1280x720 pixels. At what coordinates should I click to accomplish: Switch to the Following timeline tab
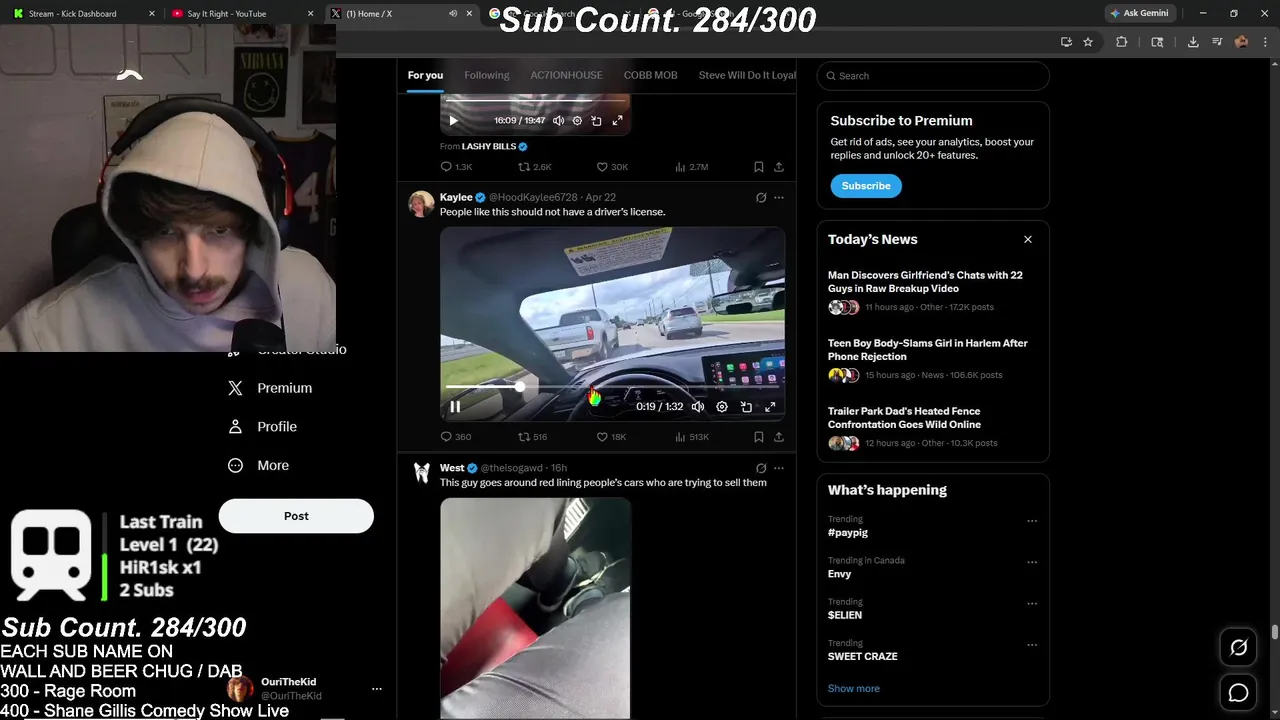(x=487, y=75)
